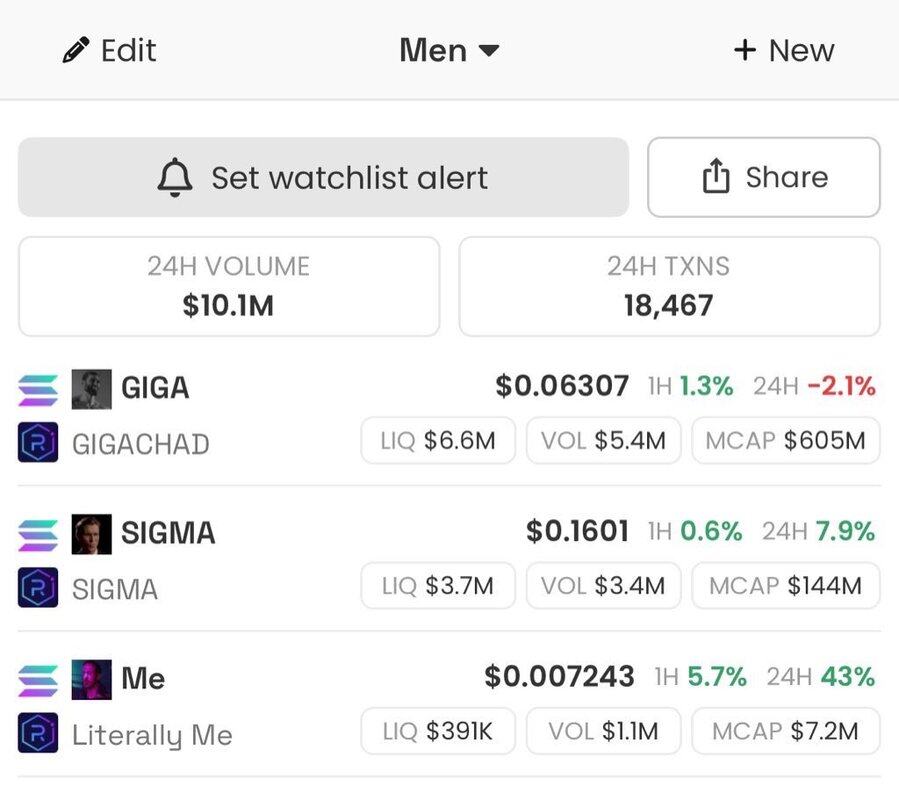Click GIGA's MCAP $605M badge

785,441
